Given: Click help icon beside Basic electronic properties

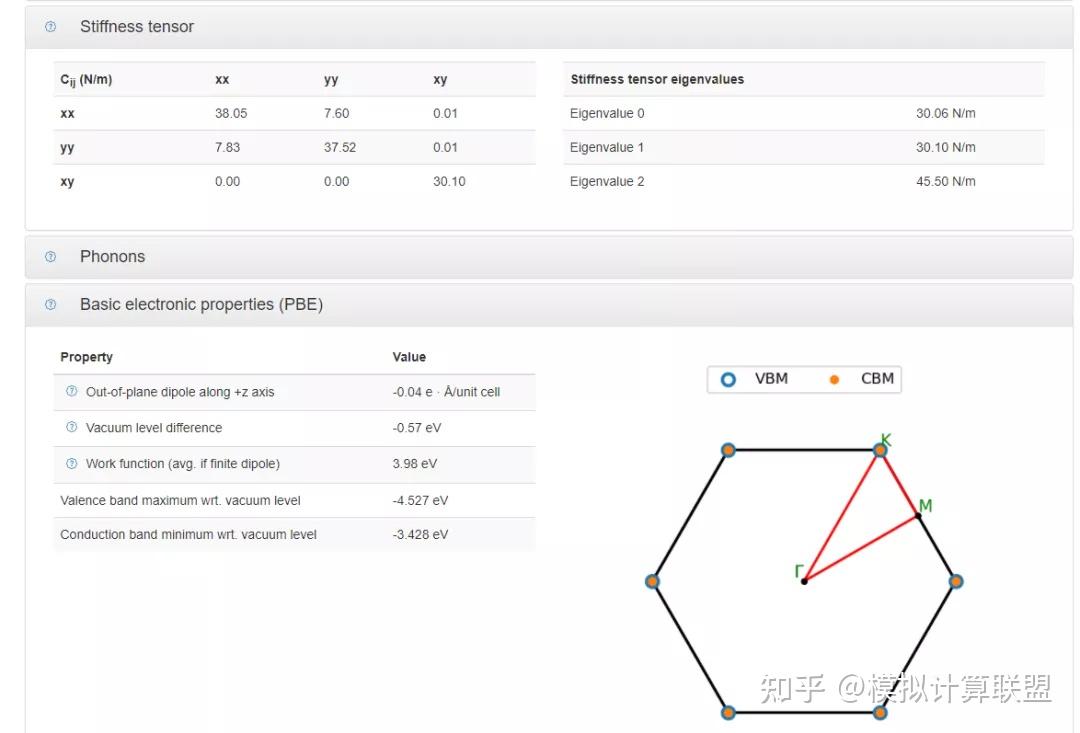Looking at the screenshot, I should pyautogui.click(x=51, y=305).
